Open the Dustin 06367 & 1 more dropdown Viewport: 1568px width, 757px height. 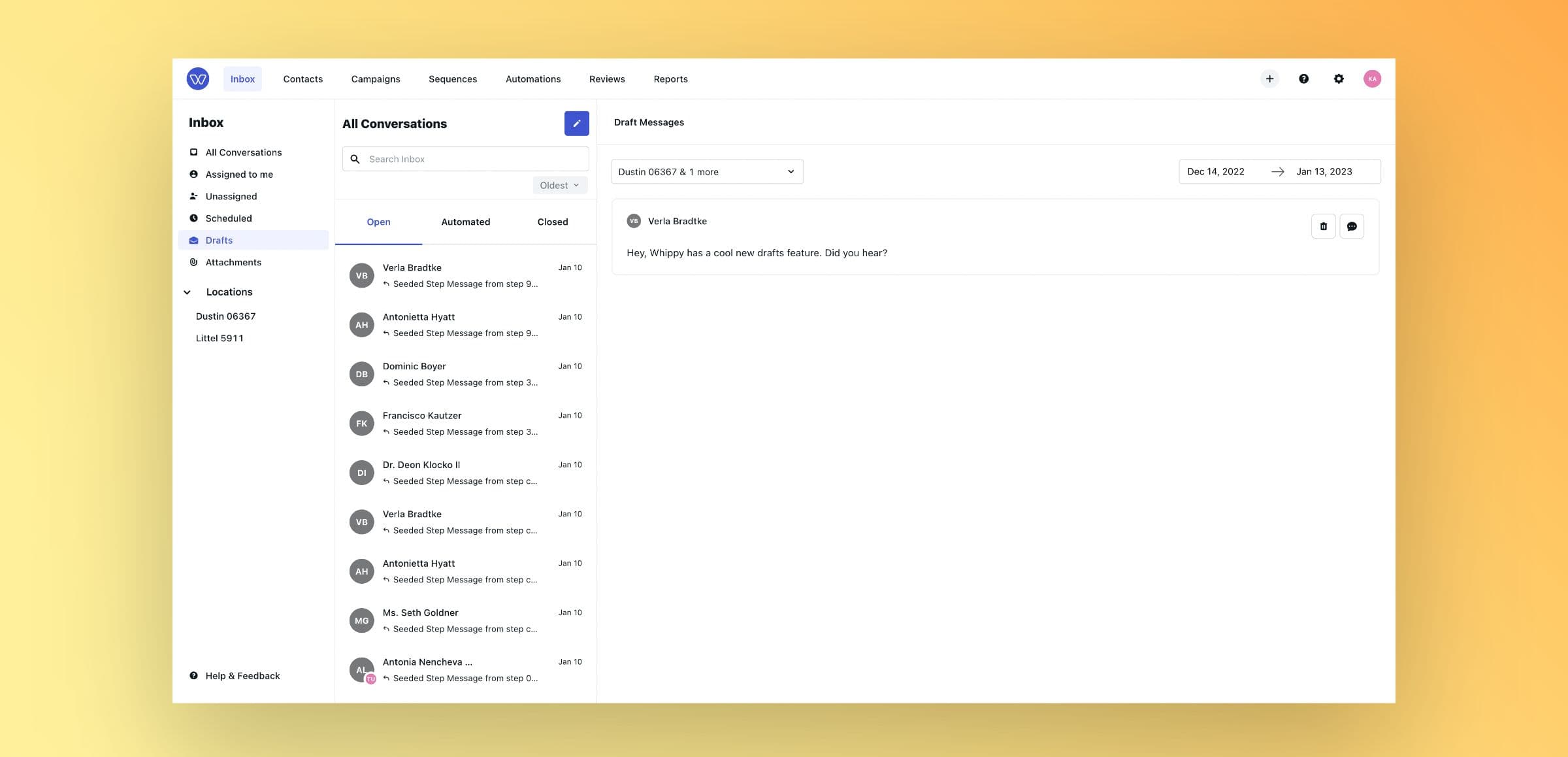coord(706,172)
